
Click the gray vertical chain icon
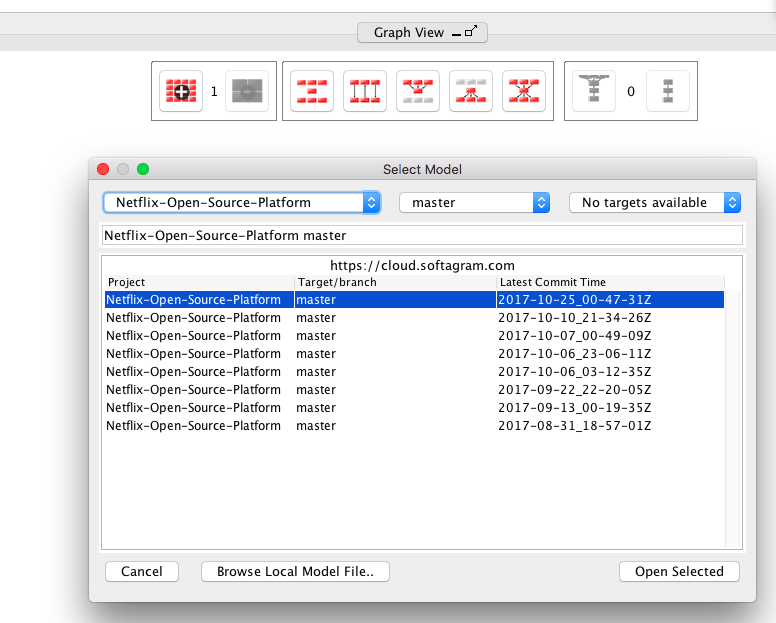(x=667, y=92)
